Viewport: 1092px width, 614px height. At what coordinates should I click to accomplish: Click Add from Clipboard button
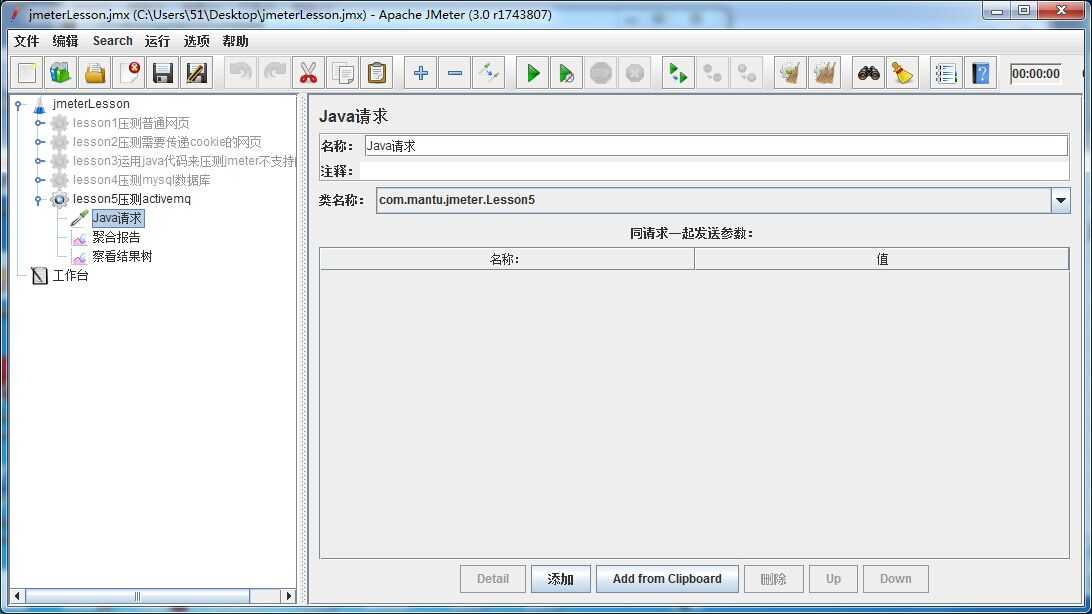(667, 579)
